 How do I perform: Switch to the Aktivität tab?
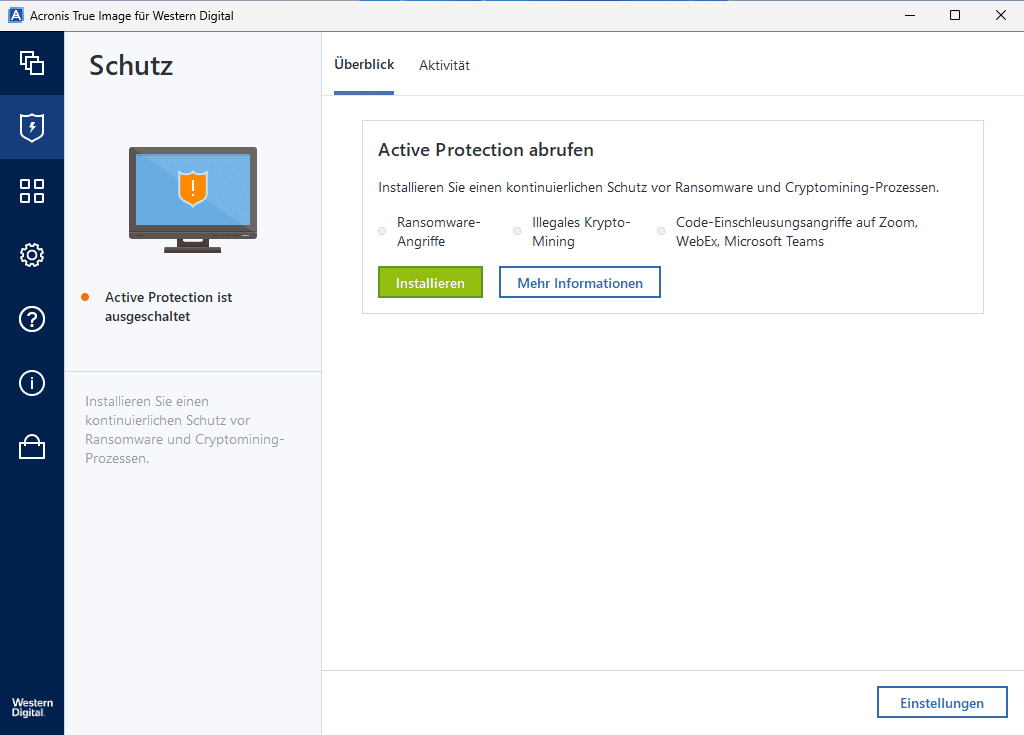444,66
